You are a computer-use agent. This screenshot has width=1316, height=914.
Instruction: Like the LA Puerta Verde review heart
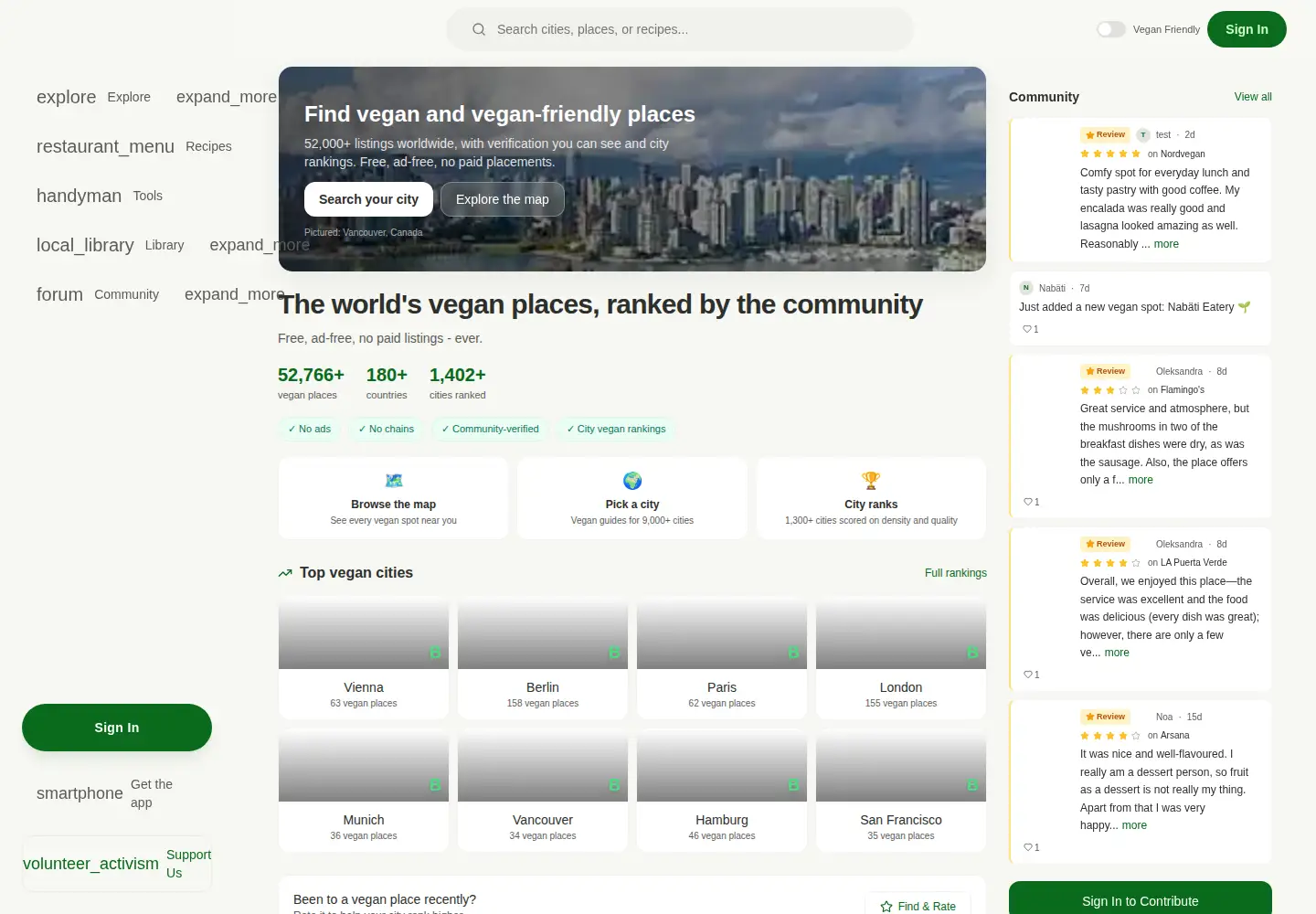[1027, 675]
